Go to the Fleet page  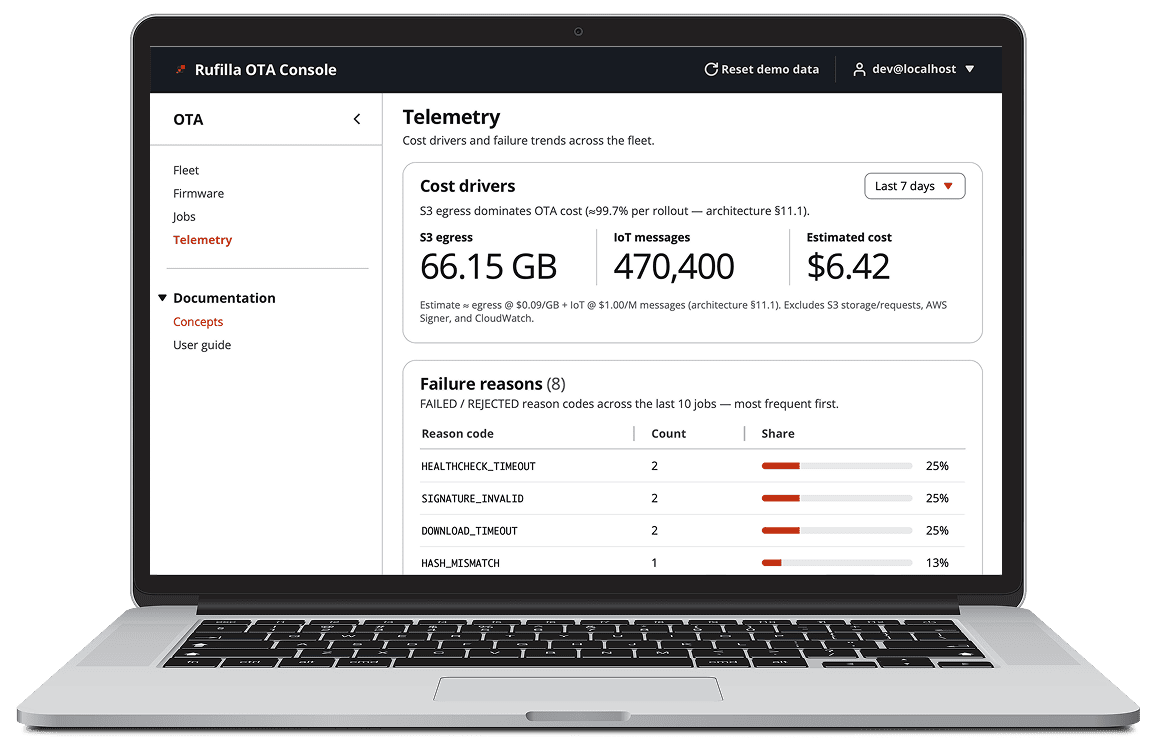tap(186, 170)
